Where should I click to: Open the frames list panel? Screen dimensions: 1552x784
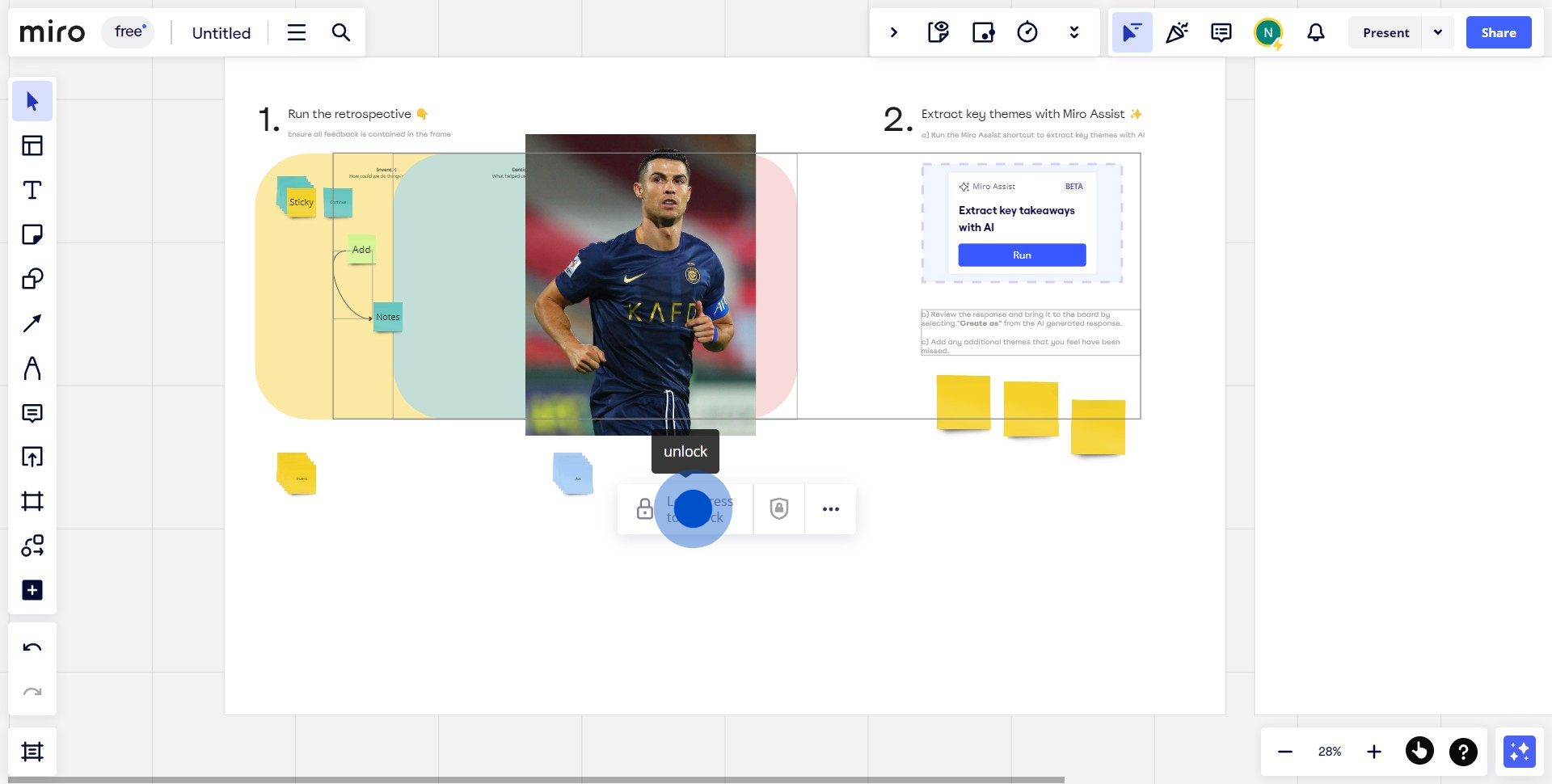point(32,752)
